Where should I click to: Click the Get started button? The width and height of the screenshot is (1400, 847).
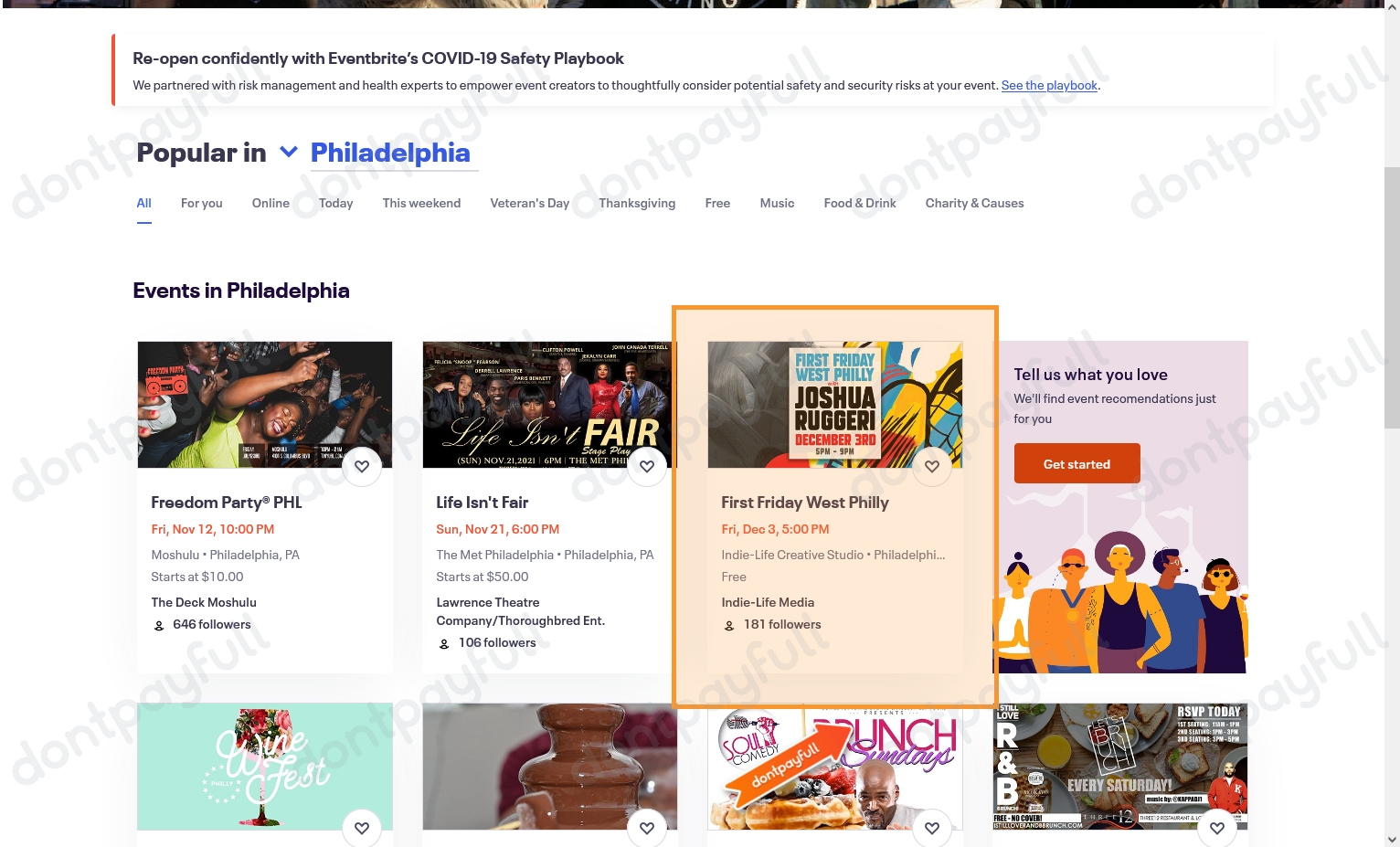pyautogui.click(x=1077, y=463)
